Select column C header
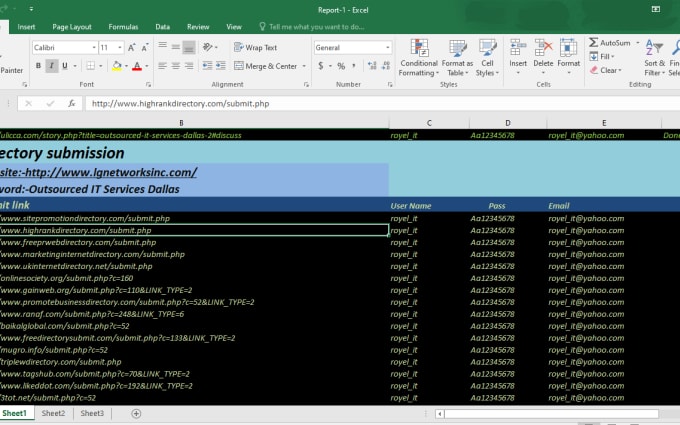The image size is (680, 425). point(429,123)
